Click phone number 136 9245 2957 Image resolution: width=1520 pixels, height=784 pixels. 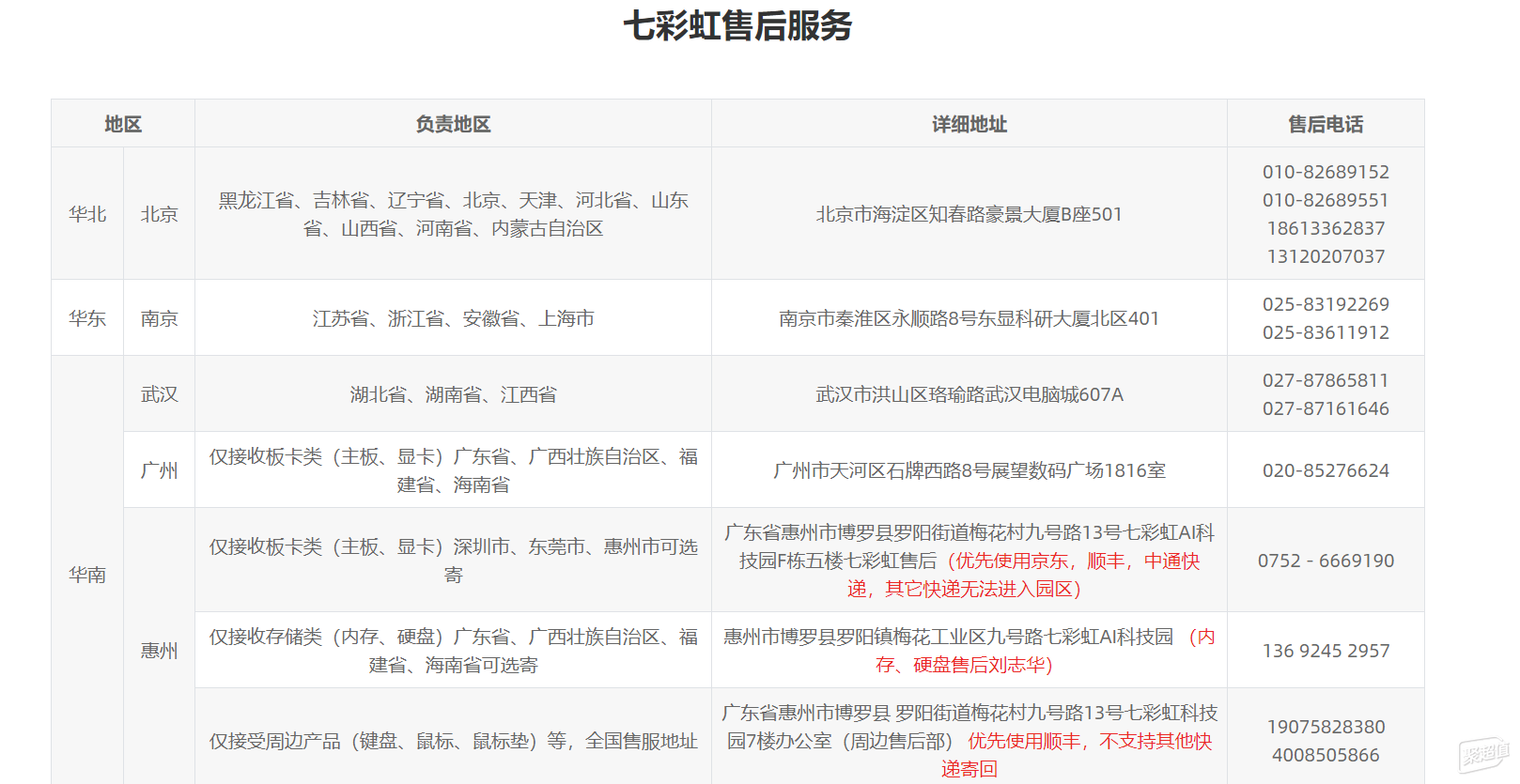(x=1326, y=651)
